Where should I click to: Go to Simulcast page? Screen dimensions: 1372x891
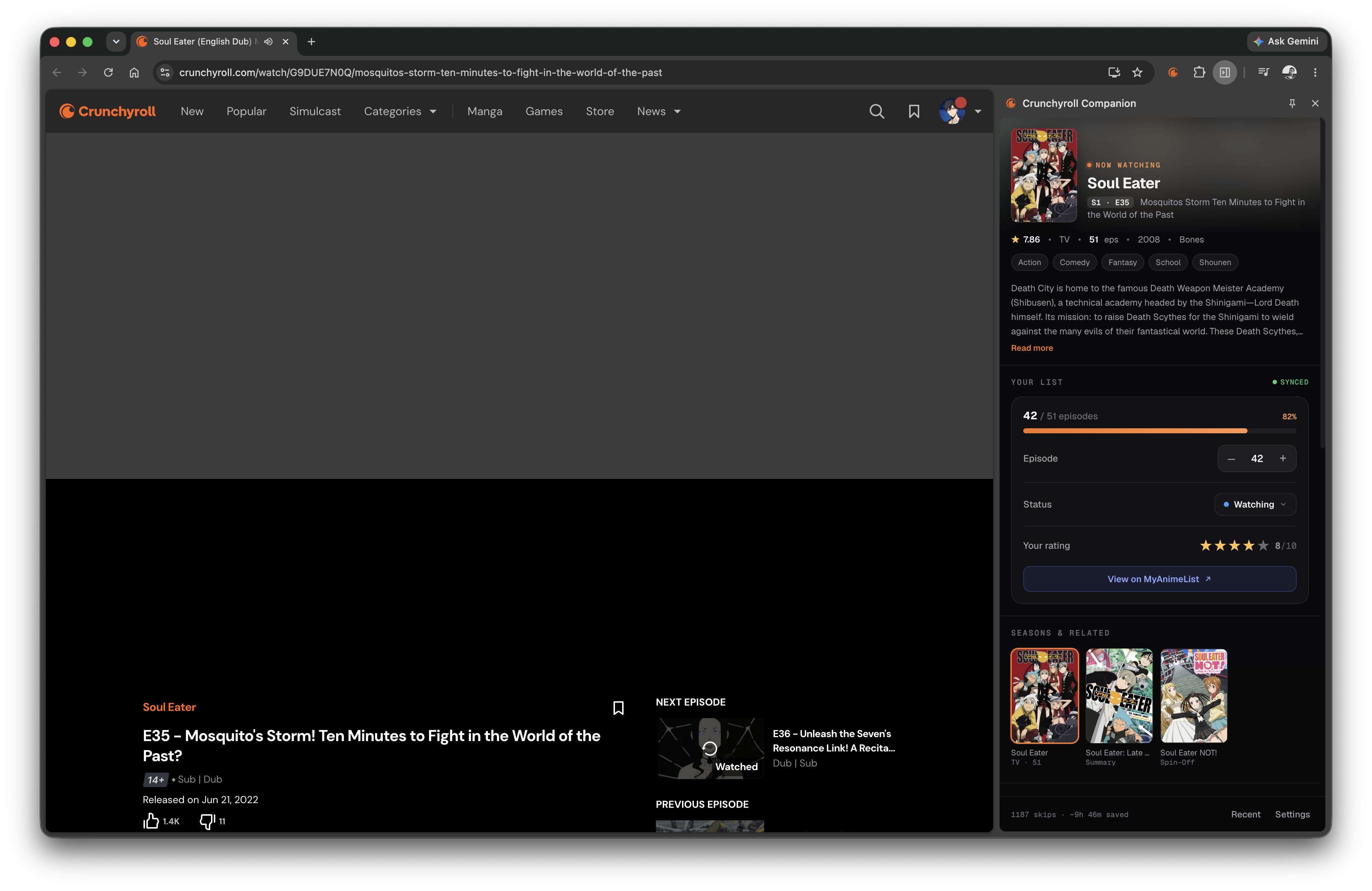click(x=315, y=111)
